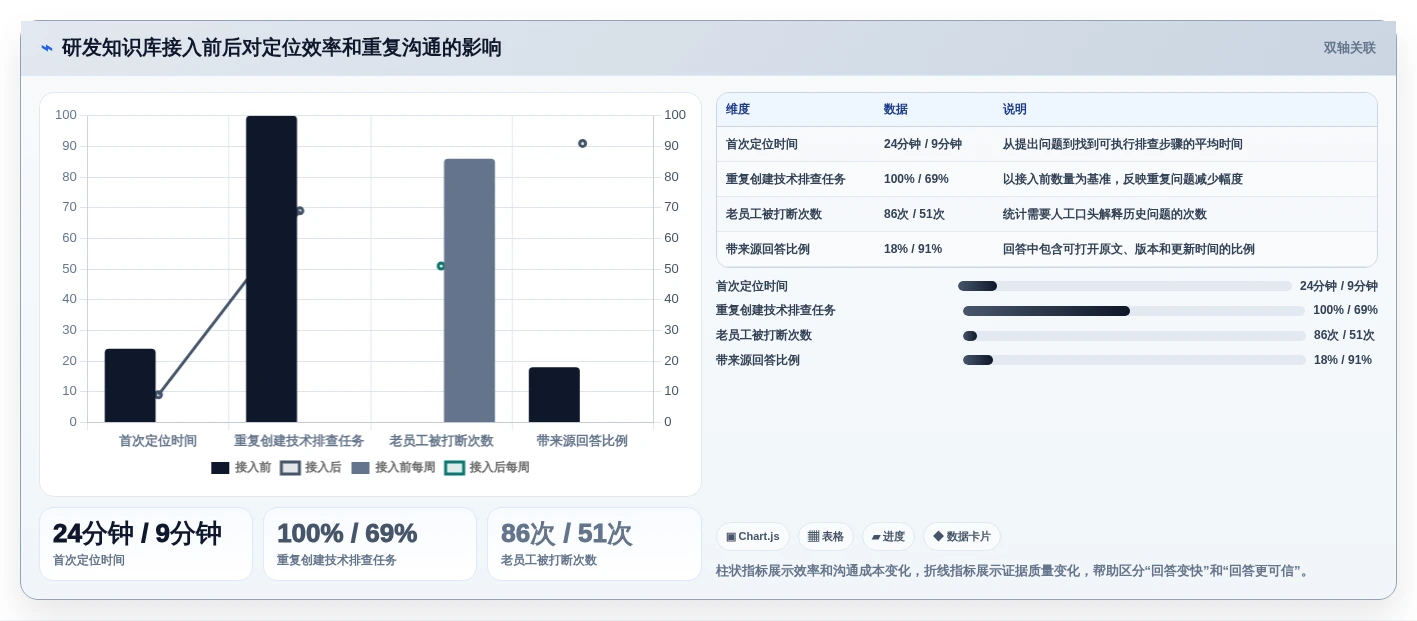Click the 数据 column header

point(896,109)
